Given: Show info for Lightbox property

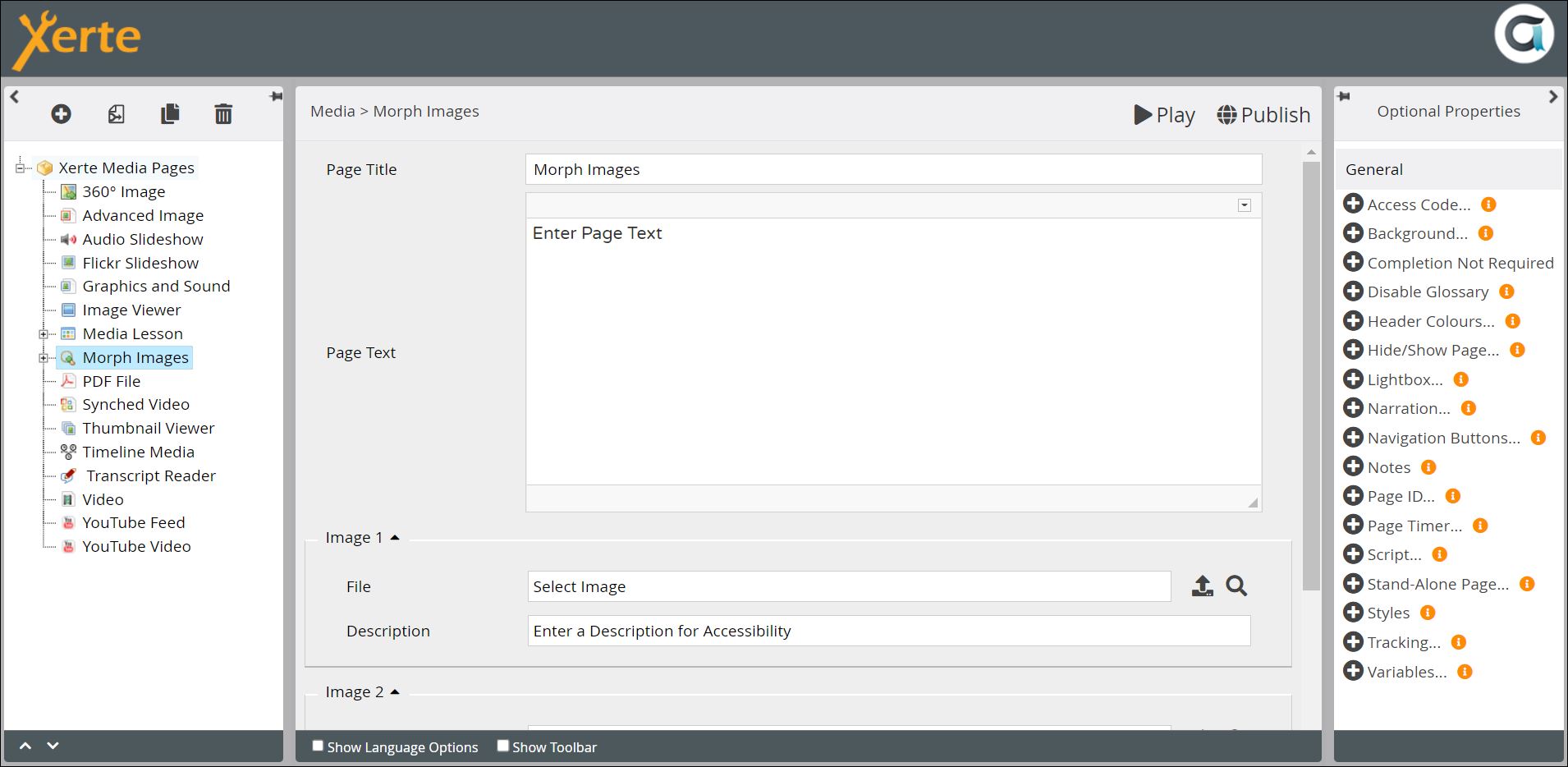Looking at the screenshot, I should [1460, 379].
